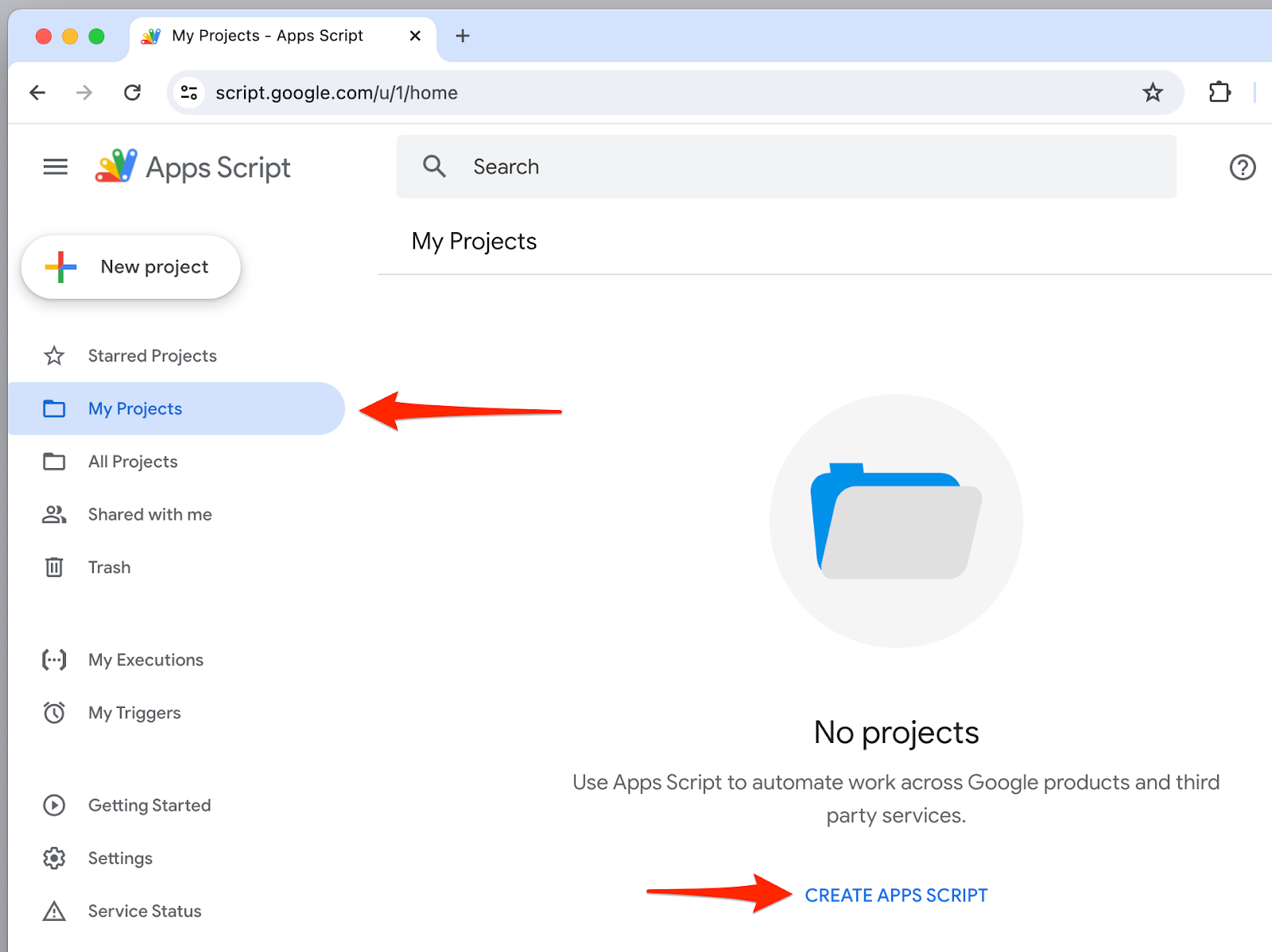Screen dimensions: 1272x952
Task: Click the No projects heading
Action: pos(896,733)
